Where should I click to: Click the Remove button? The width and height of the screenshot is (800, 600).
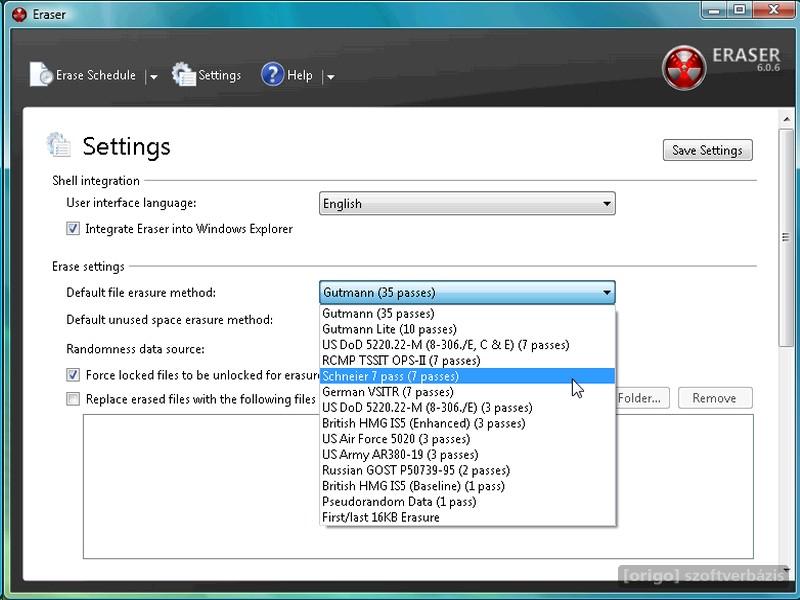tap(715, 398)
